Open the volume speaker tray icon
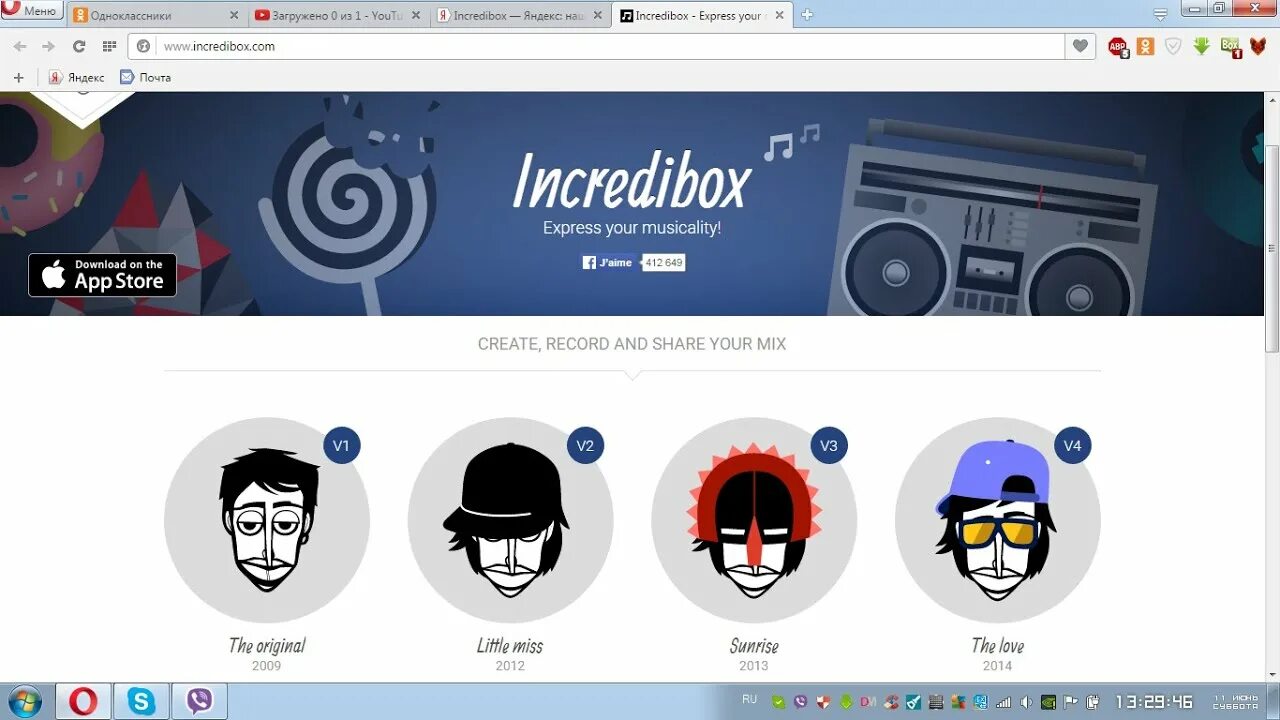This screenshot has width=1280, height=720. (1026, 702)
